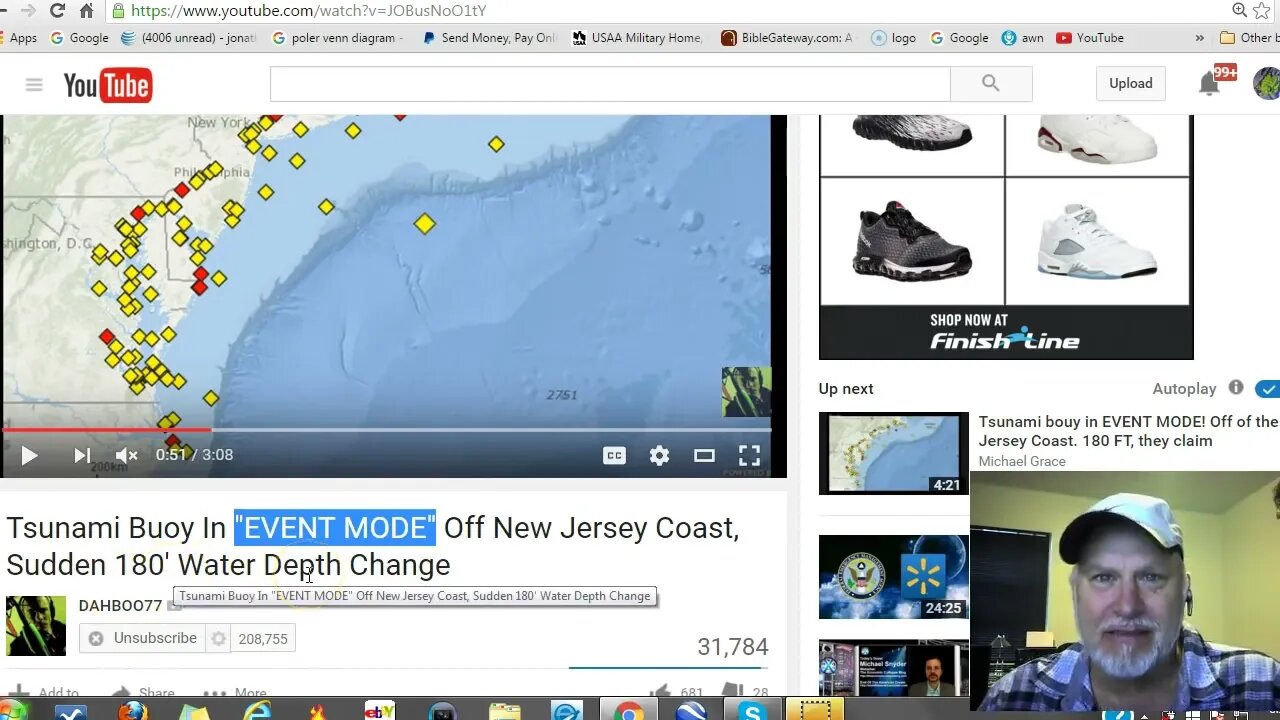This screenshot has width=1280, height=720.
Task: Open Michael Grace channel link
Action: tap(1022, 461)
